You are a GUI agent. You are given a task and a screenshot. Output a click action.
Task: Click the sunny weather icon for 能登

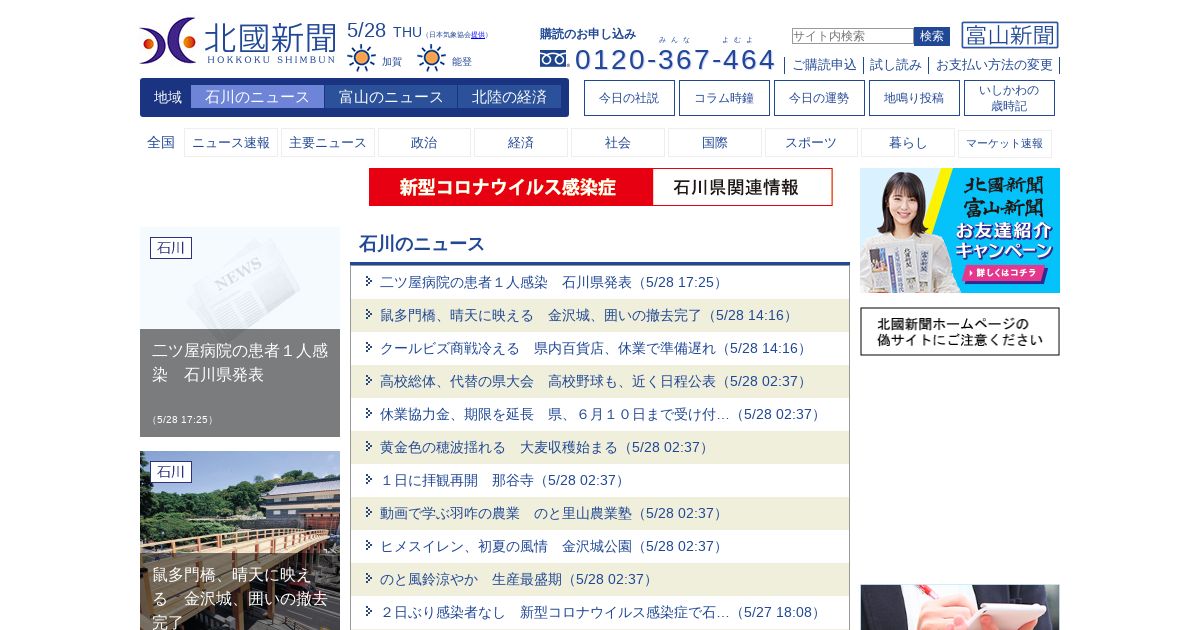(432, 58)
